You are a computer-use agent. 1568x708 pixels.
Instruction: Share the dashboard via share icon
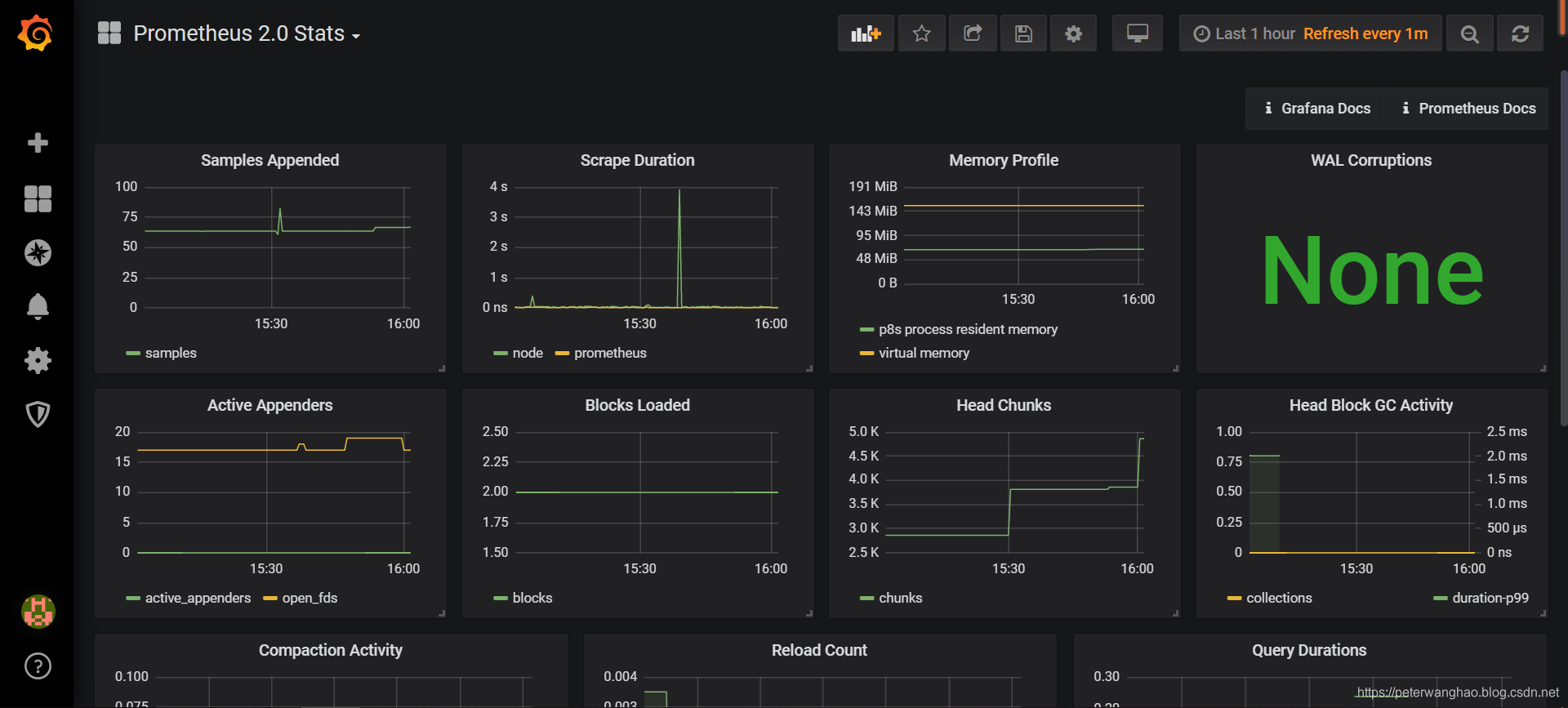pyautogui.click(x=973, y=33)
